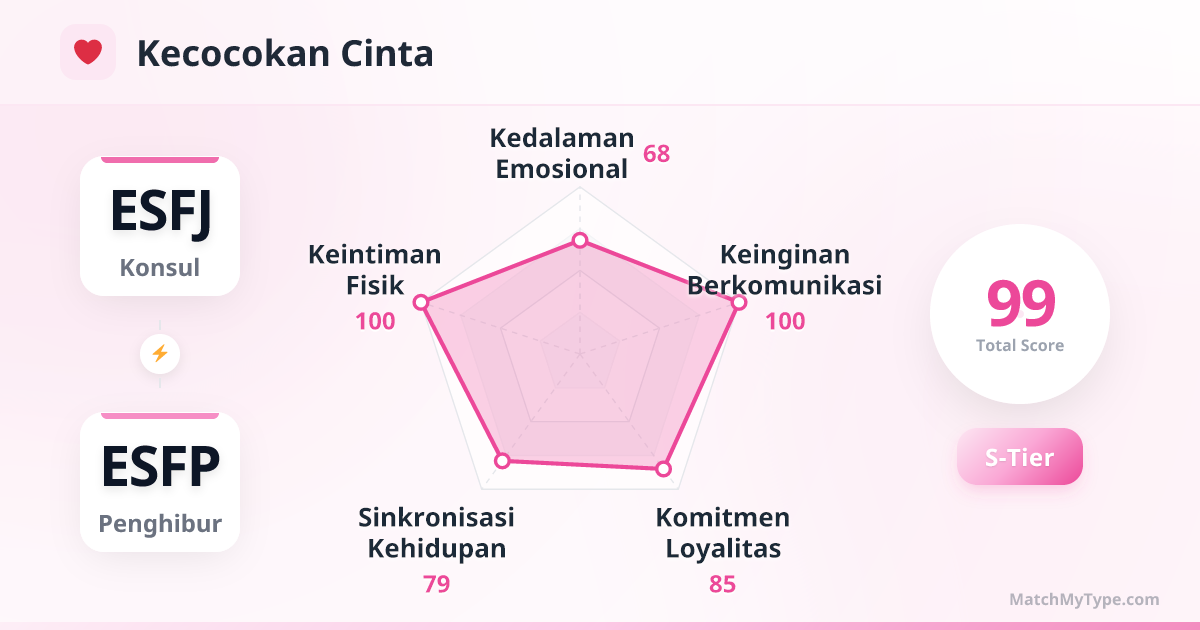This screenshot has width=1200, height=630.
Task: Click the Komitmen Loyalitas radar point
Action: 662,467
